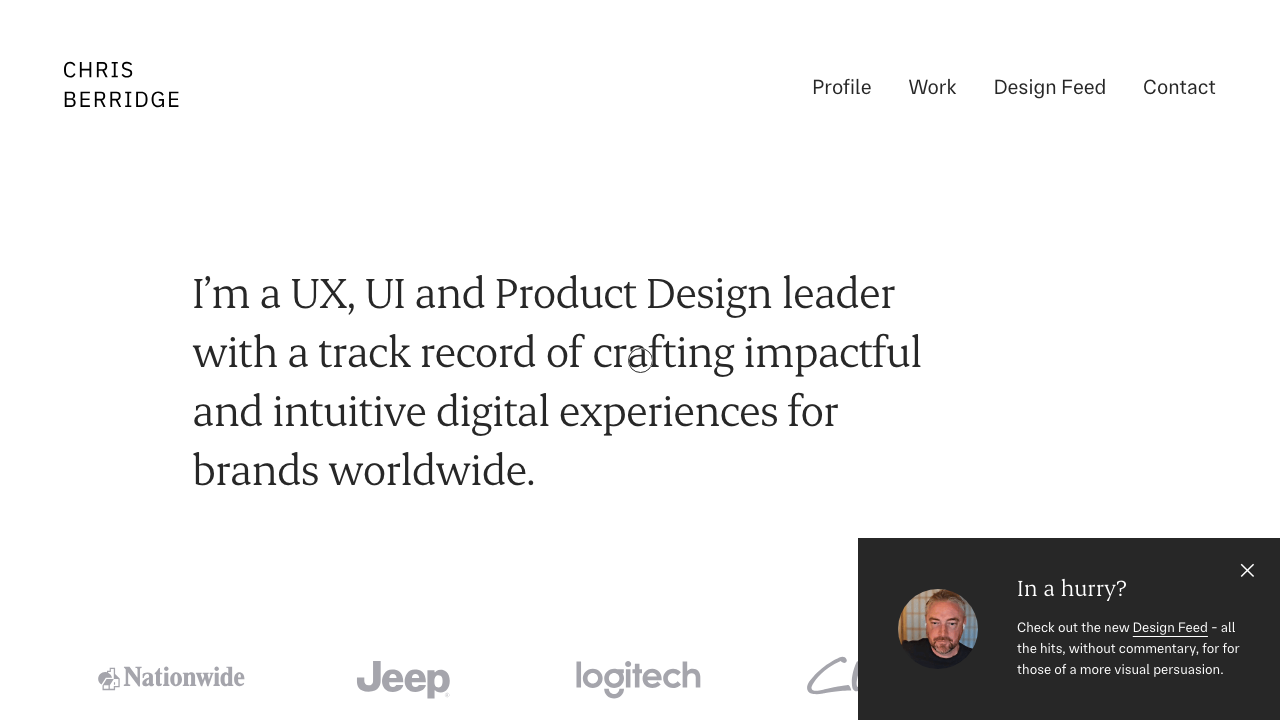Dismiss the 'In a hurry?' notification with X

click(1247, 570)
